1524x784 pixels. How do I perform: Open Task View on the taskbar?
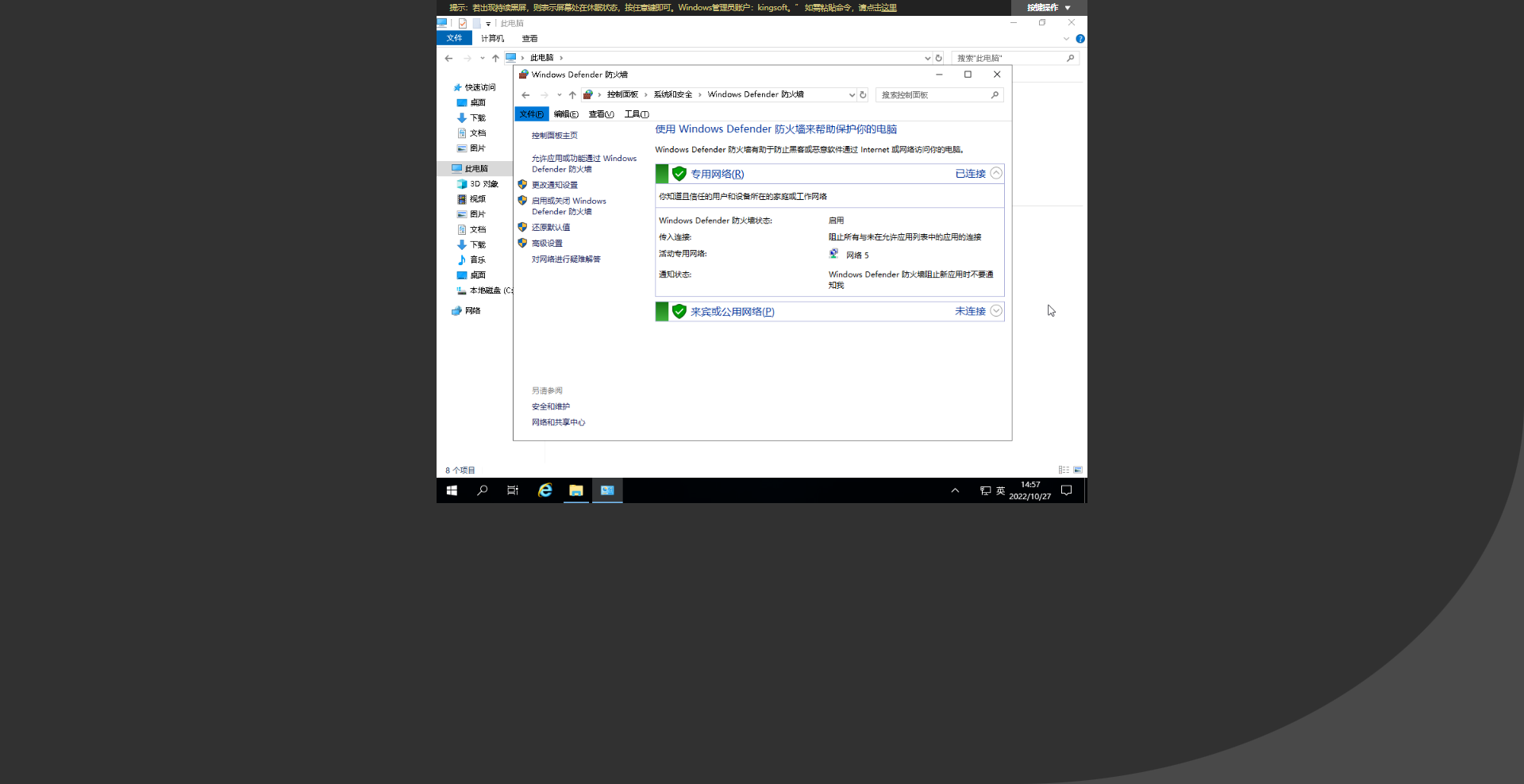tap(513, 490)
